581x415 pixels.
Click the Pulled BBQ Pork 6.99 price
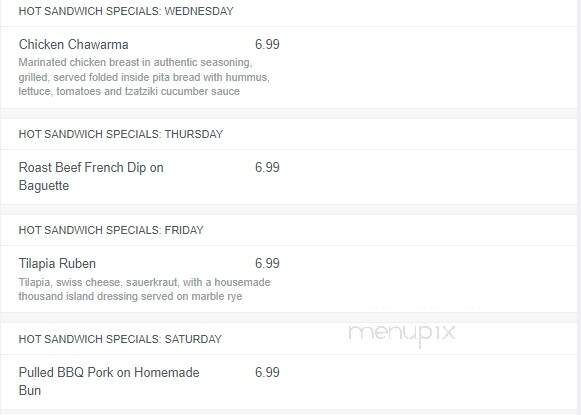267,372
